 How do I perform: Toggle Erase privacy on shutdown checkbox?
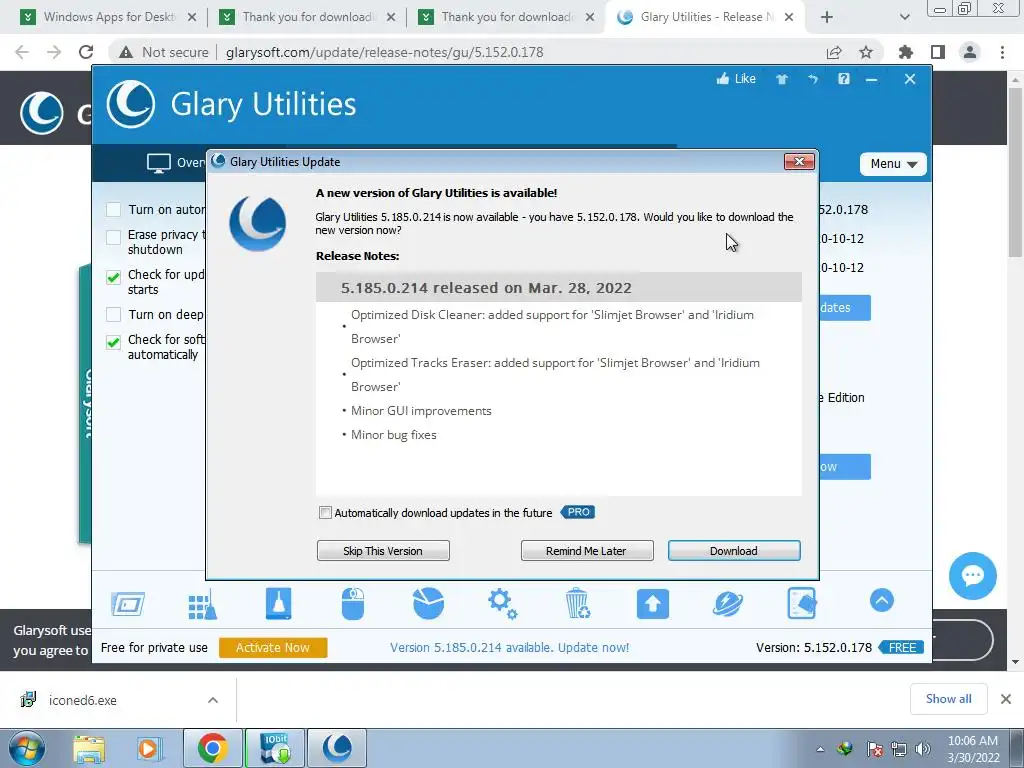(x=114, y=237)
